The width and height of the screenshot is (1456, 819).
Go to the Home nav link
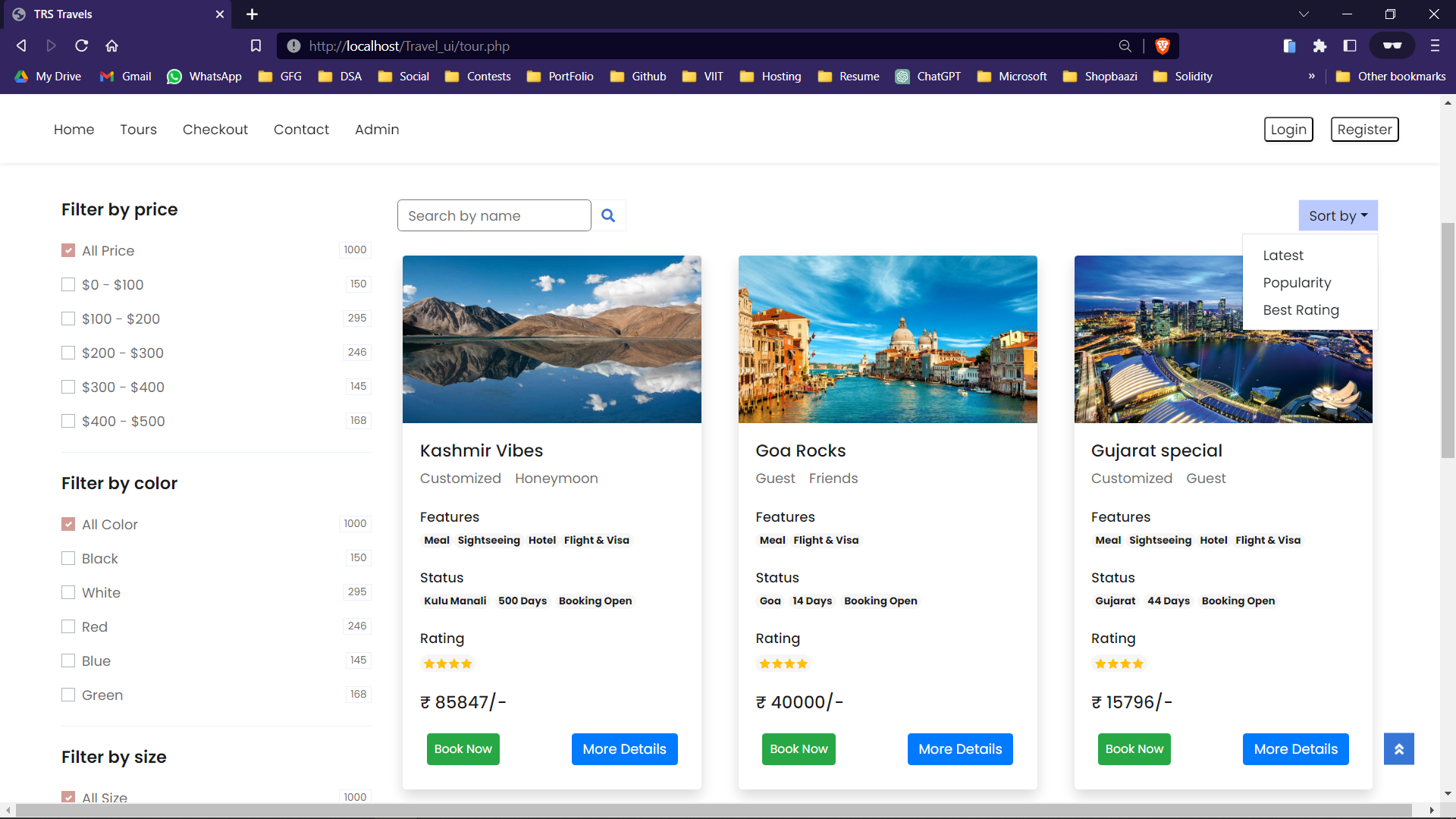click(74, 130)
